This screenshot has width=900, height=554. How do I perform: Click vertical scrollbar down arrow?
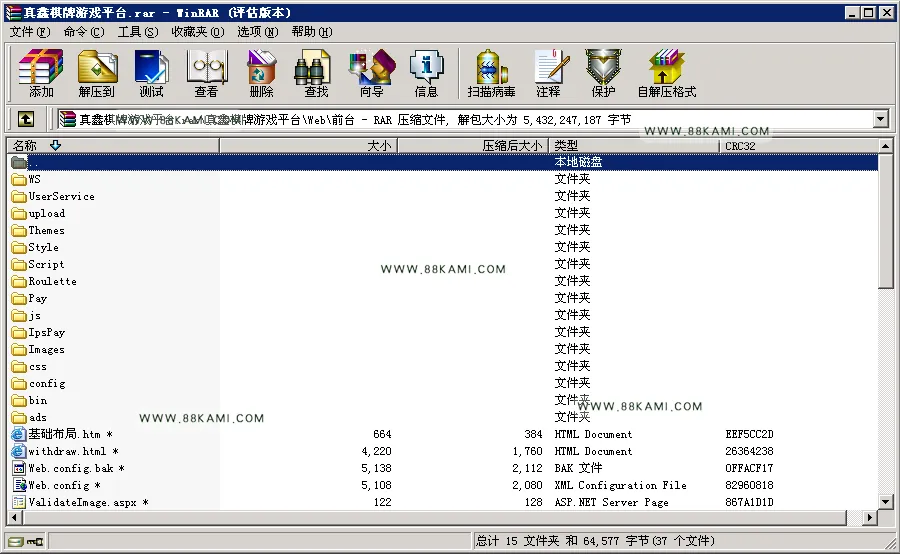coord(885,502)
